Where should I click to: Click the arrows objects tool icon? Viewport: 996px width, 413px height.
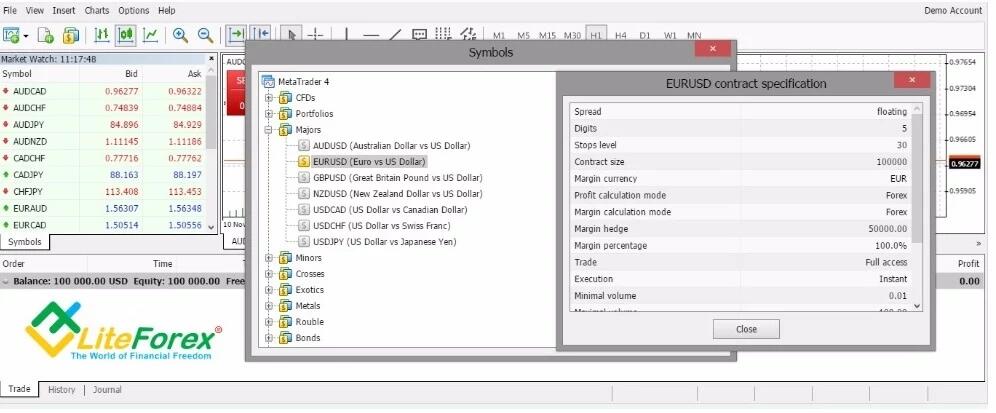468,35
